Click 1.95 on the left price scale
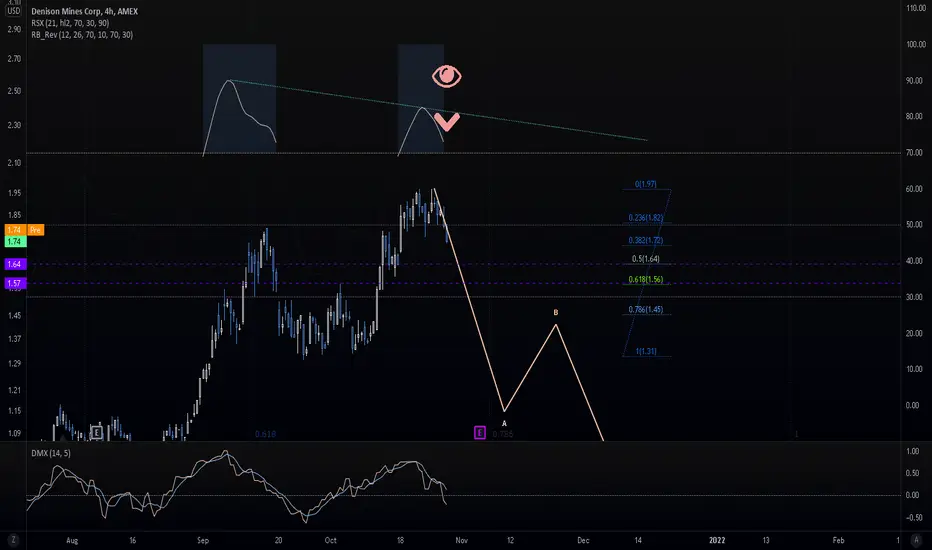Image resolution: width=932 pixels, height=550 pixels. 14,193
